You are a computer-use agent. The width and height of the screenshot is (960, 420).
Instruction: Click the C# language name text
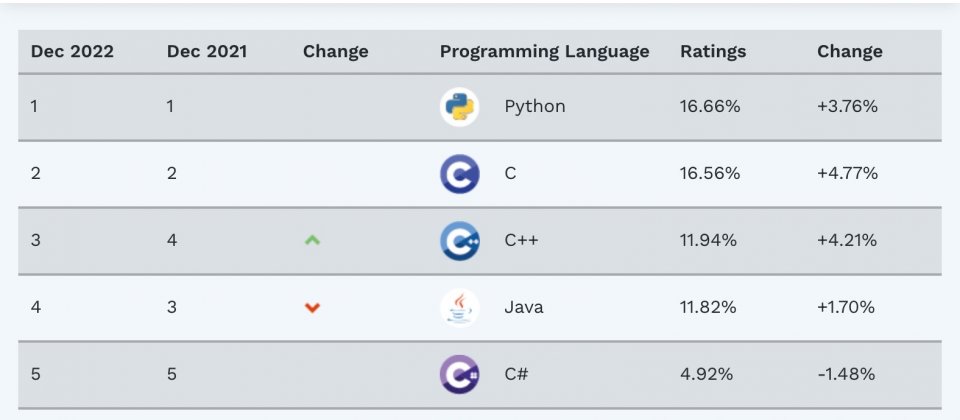[x=516, y=373]
